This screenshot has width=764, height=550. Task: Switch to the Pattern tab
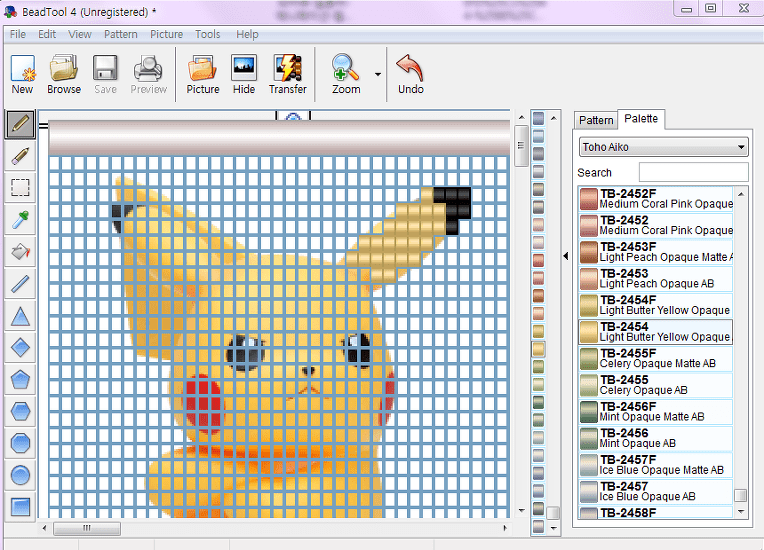(596, 120)
